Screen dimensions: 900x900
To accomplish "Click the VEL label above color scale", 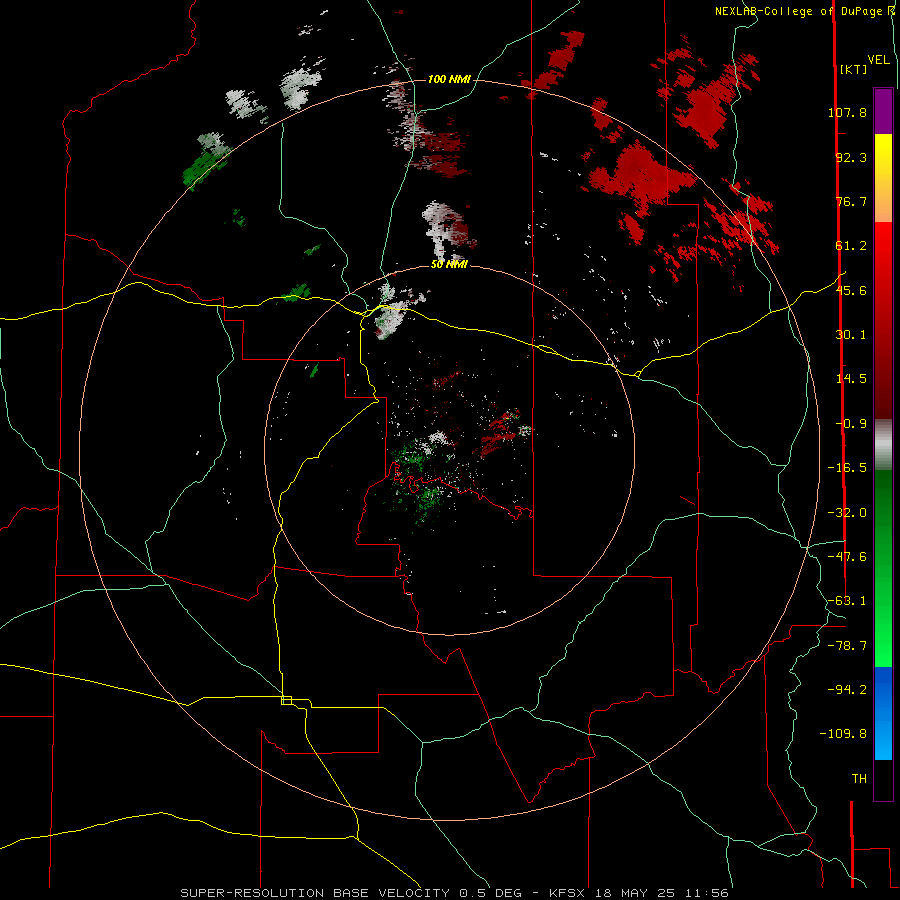I will [x=878, y=60].
